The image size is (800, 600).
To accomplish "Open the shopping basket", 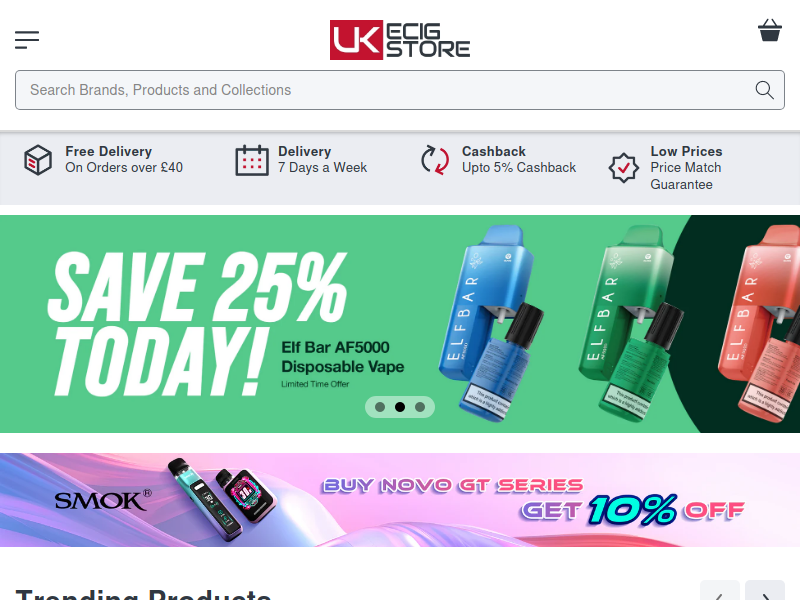I will [769, 30].
